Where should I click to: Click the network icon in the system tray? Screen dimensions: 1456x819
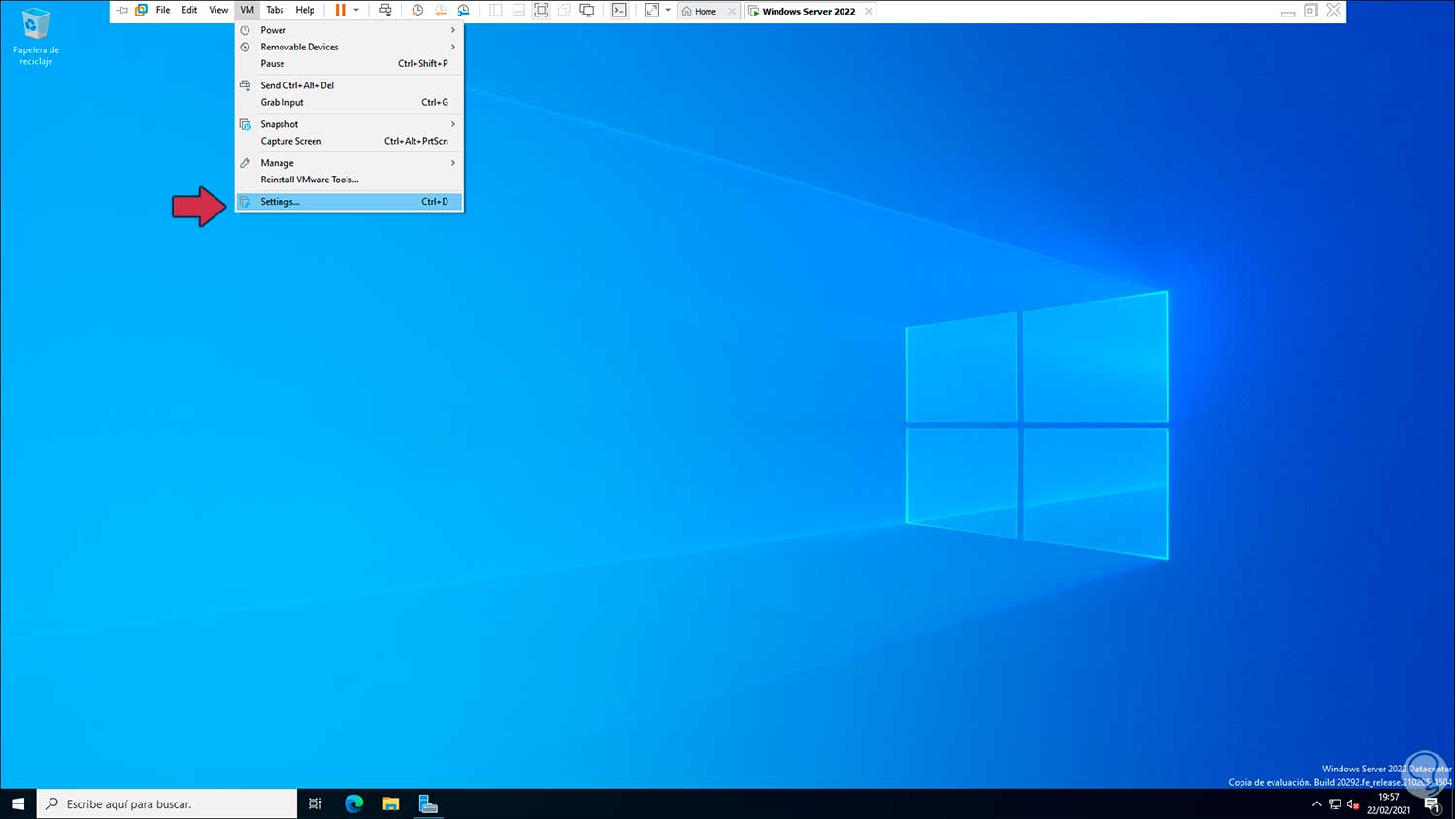point(1336,804)
